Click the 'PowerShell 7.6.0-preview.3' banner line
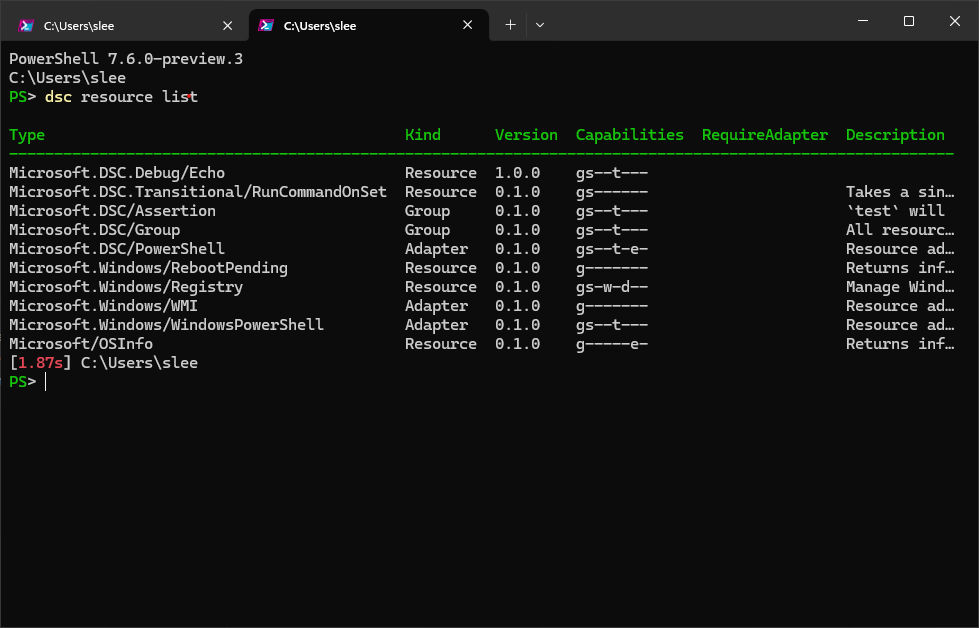This screenshot has width=979, height=628. (x=125, y=59)
